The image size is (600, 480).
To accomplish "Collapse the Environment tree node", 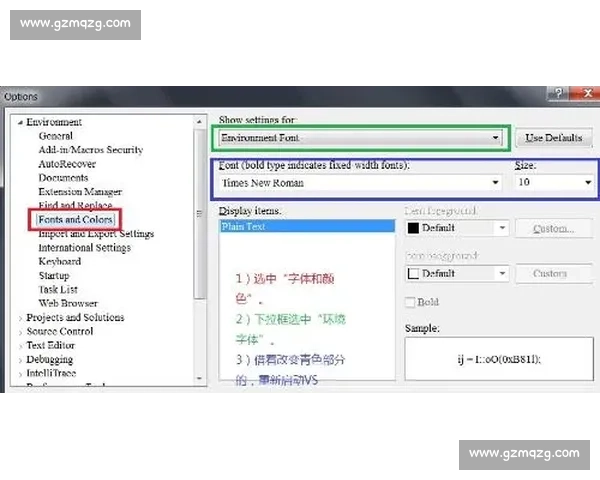I will (x=21, y=123).
